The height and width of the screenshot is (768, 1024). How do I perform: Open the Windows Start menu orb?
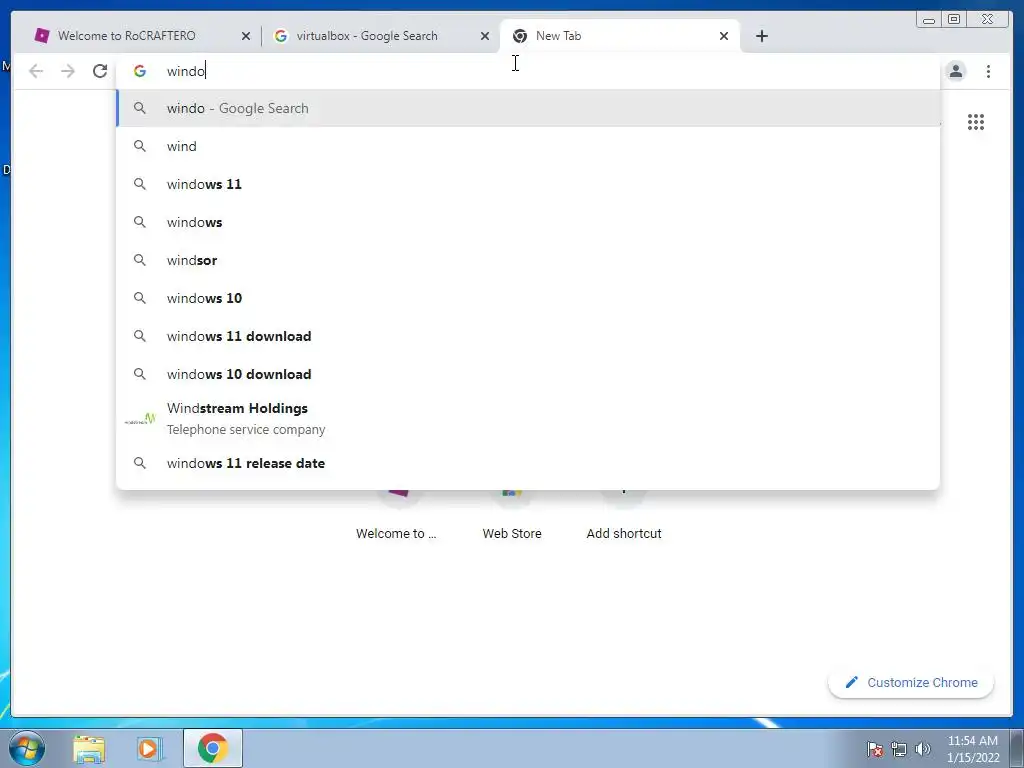click(x=27, y=748)
